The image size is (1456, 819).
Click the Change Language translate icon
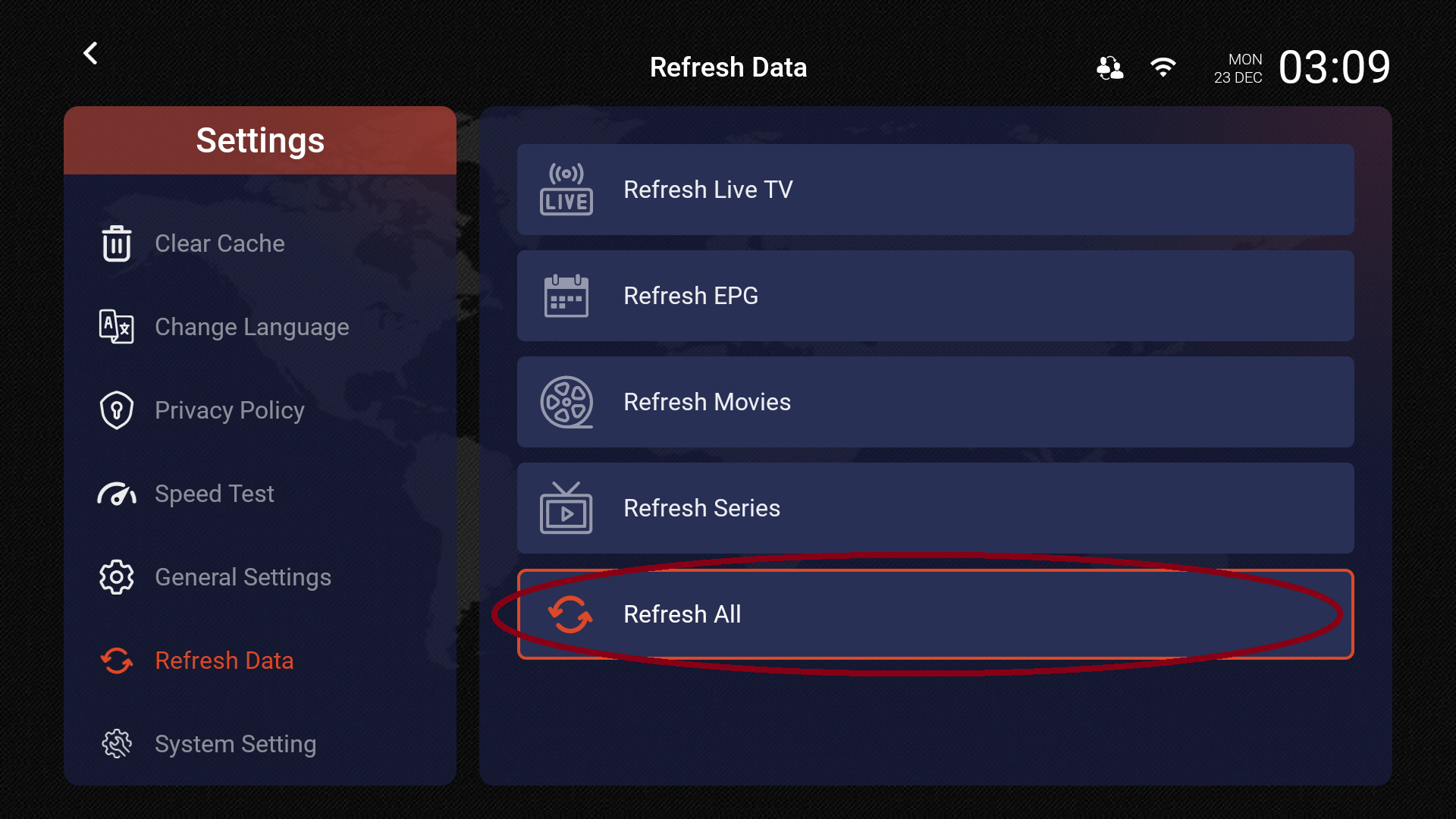117,327
